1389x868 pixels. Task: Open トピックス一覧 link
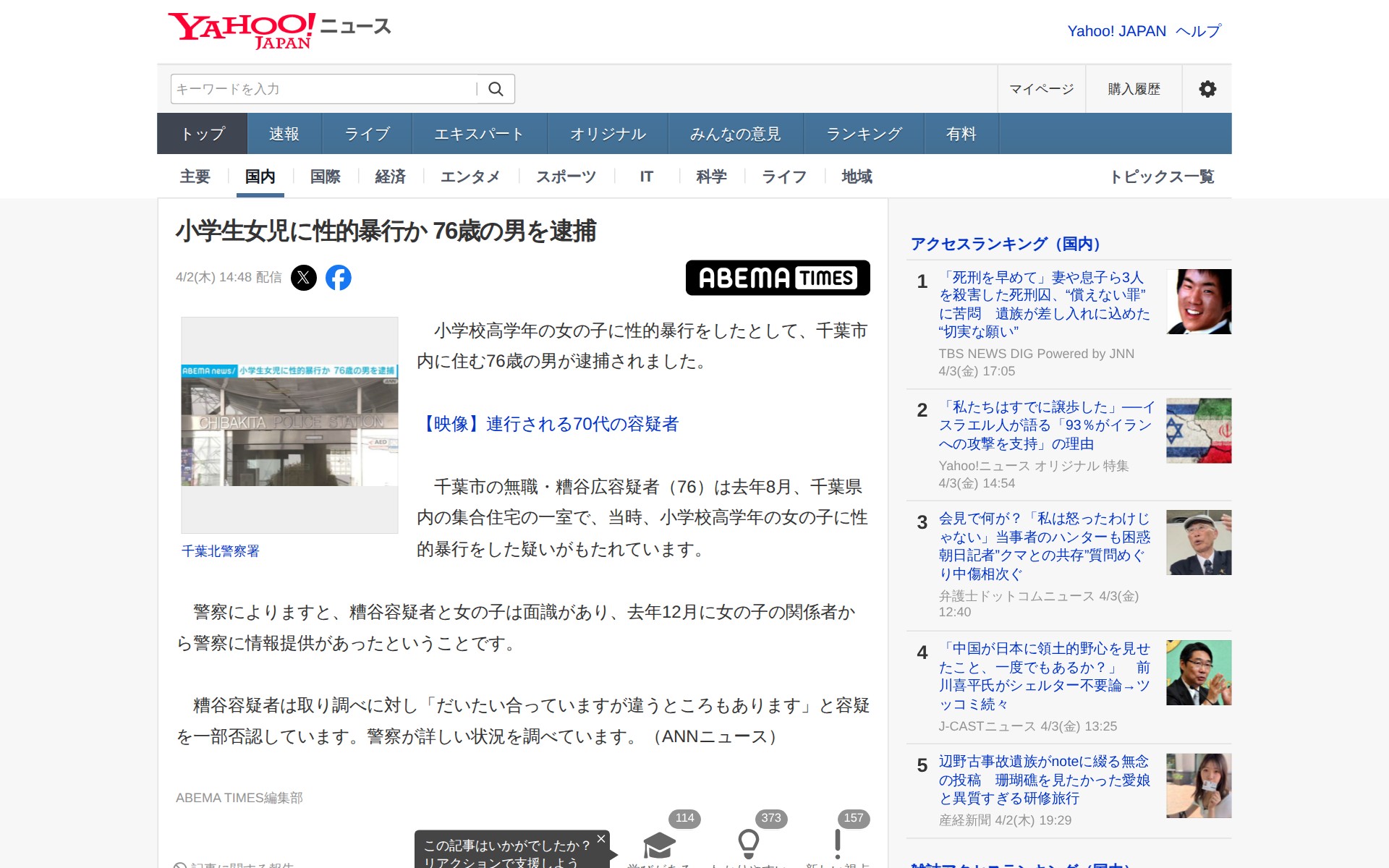click(1161, 176)
